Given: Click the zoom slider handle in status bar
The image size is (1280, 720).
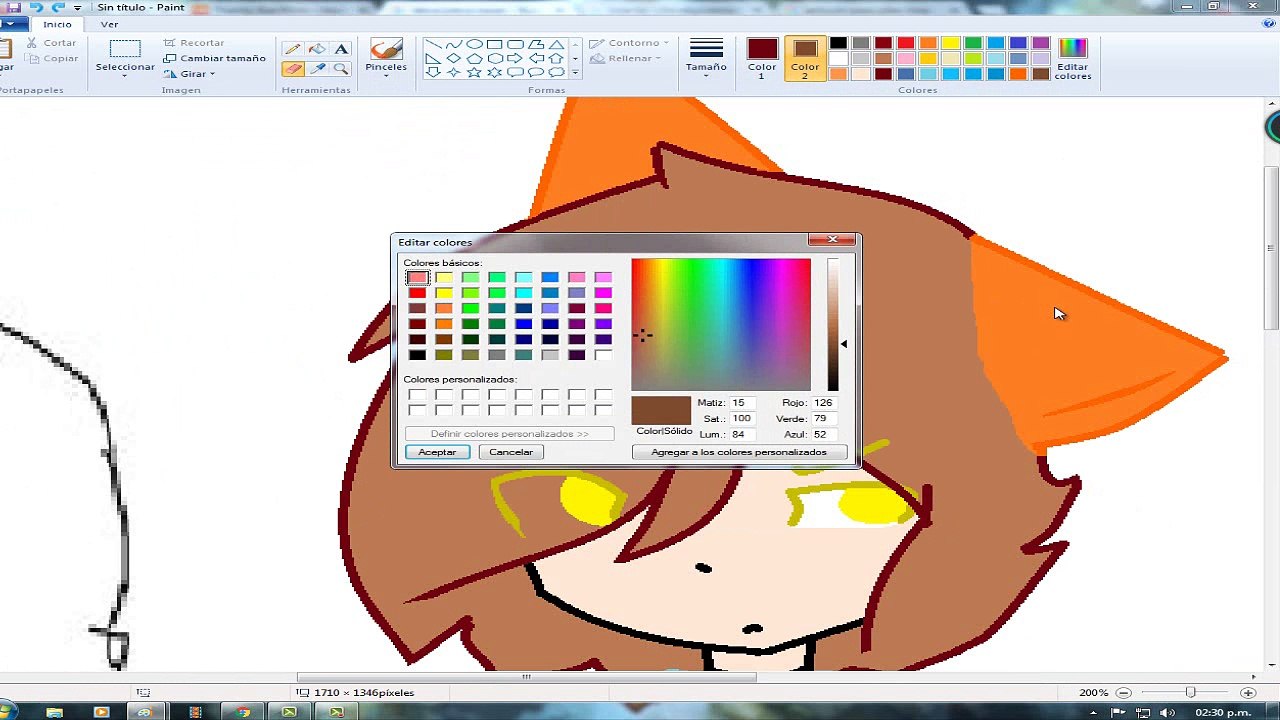Looking at the screenshot, I should [x=1190, y=692].
